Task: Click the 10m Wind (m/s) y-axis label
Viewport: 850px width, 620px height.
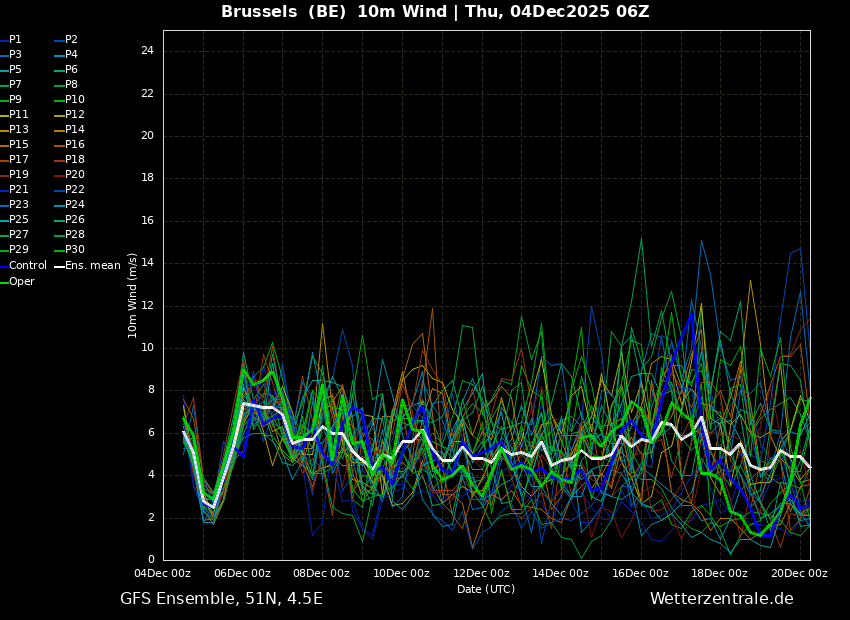Action: click(x=133, y=295)
